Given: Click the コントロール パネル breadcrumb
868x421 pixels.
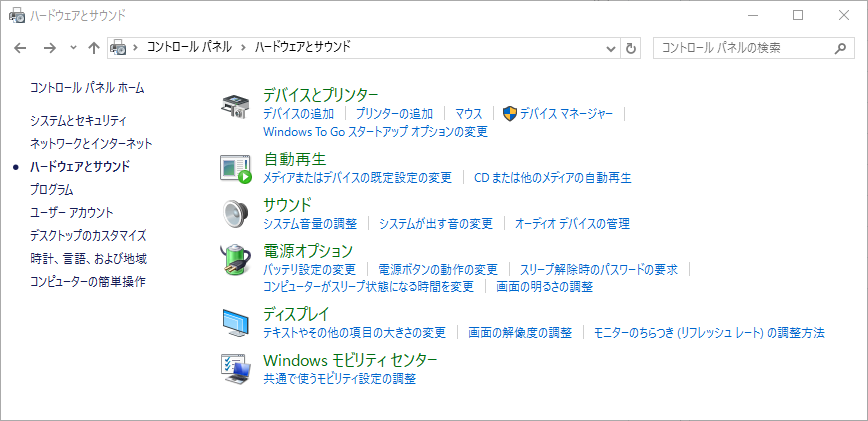Looking at the screenshot, I should point(189,47).
